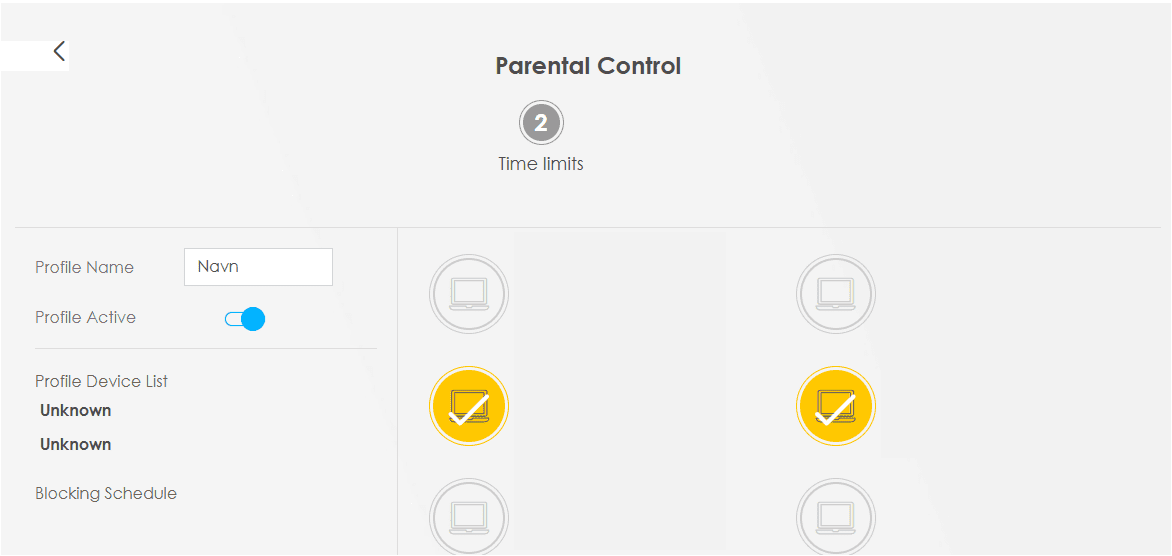The height and width of the screenshot is (556, 1172).
Task: Click the Profile Active label text
Action: [x=85, y=317]
